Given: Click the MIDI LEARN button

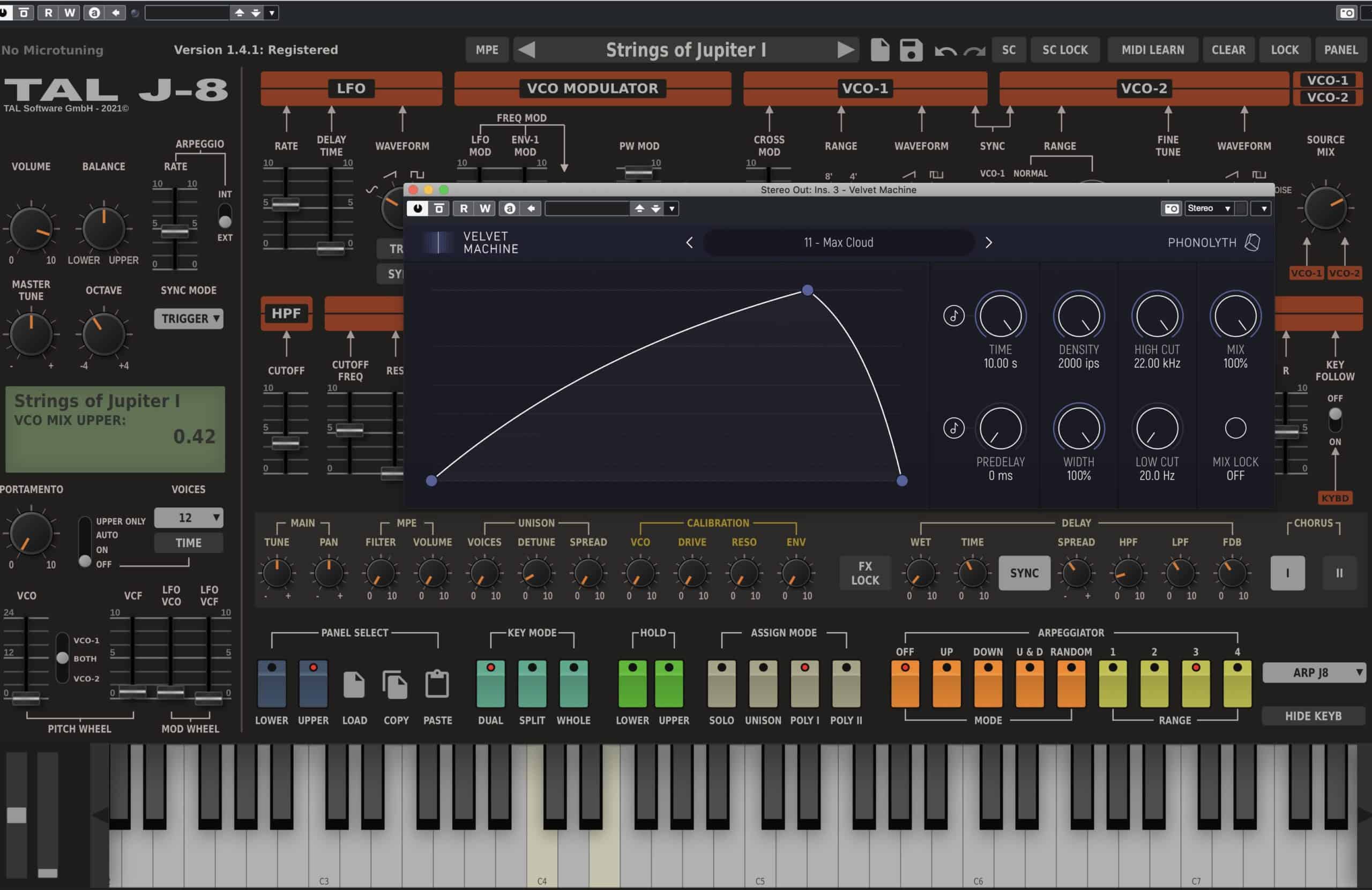Looking at the screenshot, I should click(1152, 50).
